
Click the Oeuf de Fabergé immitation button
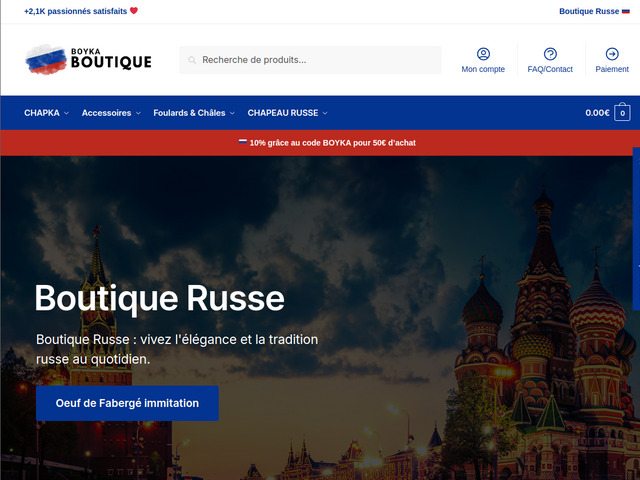click(127, 403)
